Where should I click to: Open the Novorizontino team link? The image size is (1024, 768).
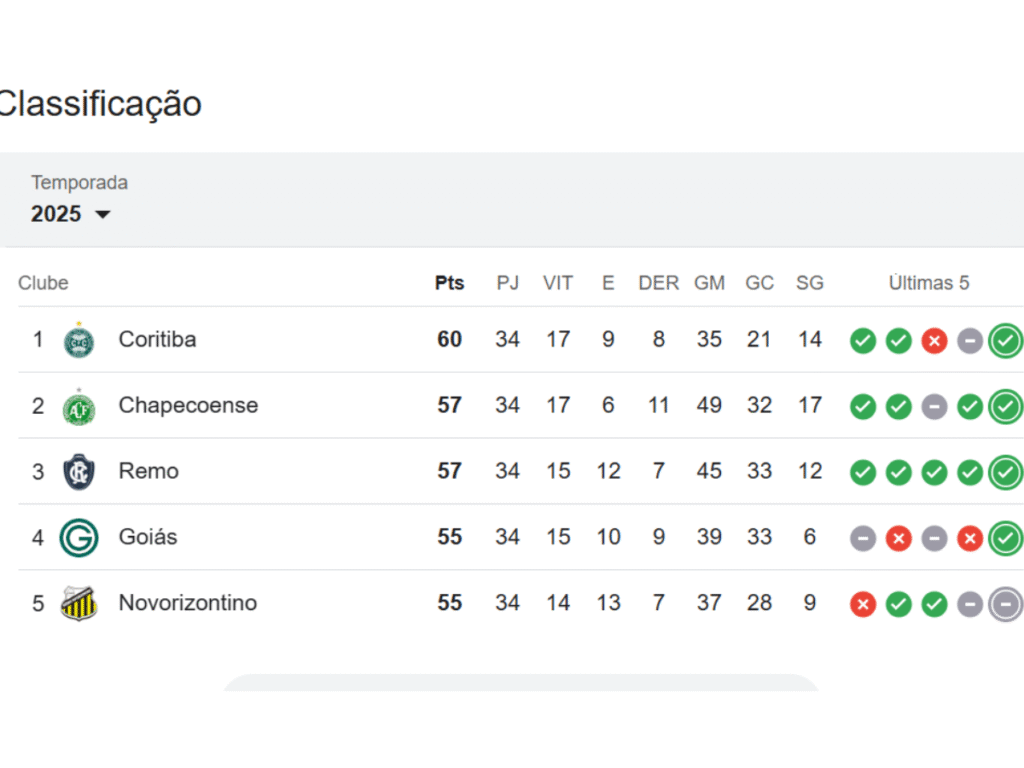click(187, 604)
